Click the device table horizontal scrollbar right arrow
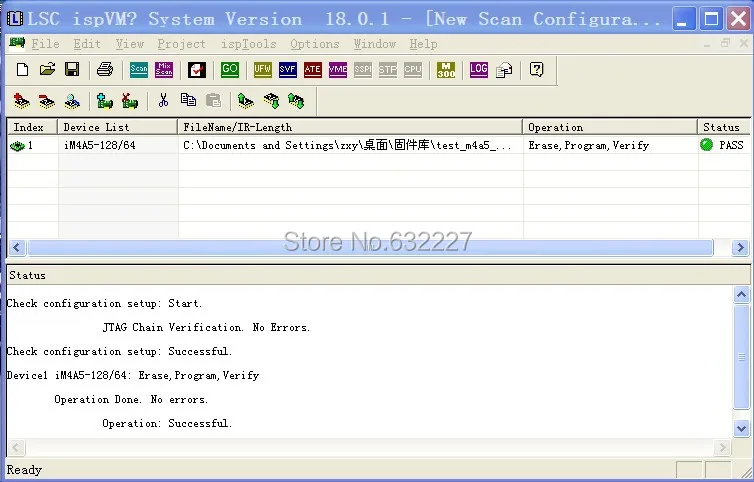The height and width of the screenshot is (482, 754). 740,248
